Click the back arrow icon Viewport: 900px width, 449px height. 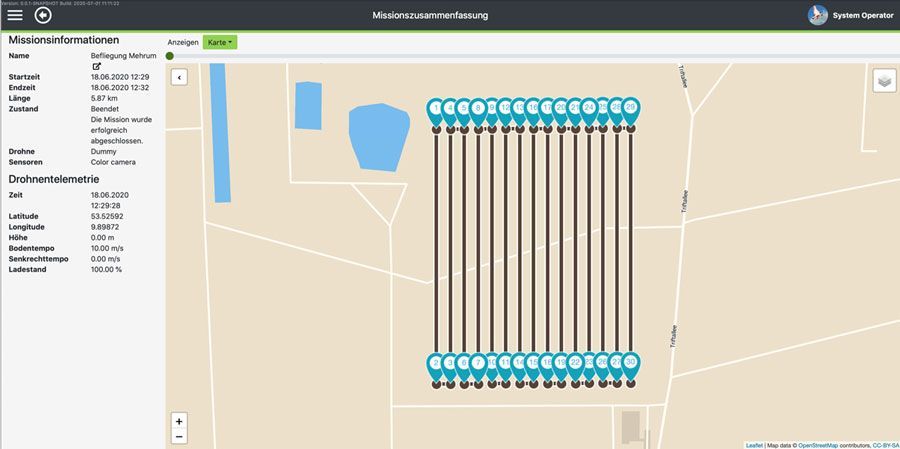[x=43, y=15]
